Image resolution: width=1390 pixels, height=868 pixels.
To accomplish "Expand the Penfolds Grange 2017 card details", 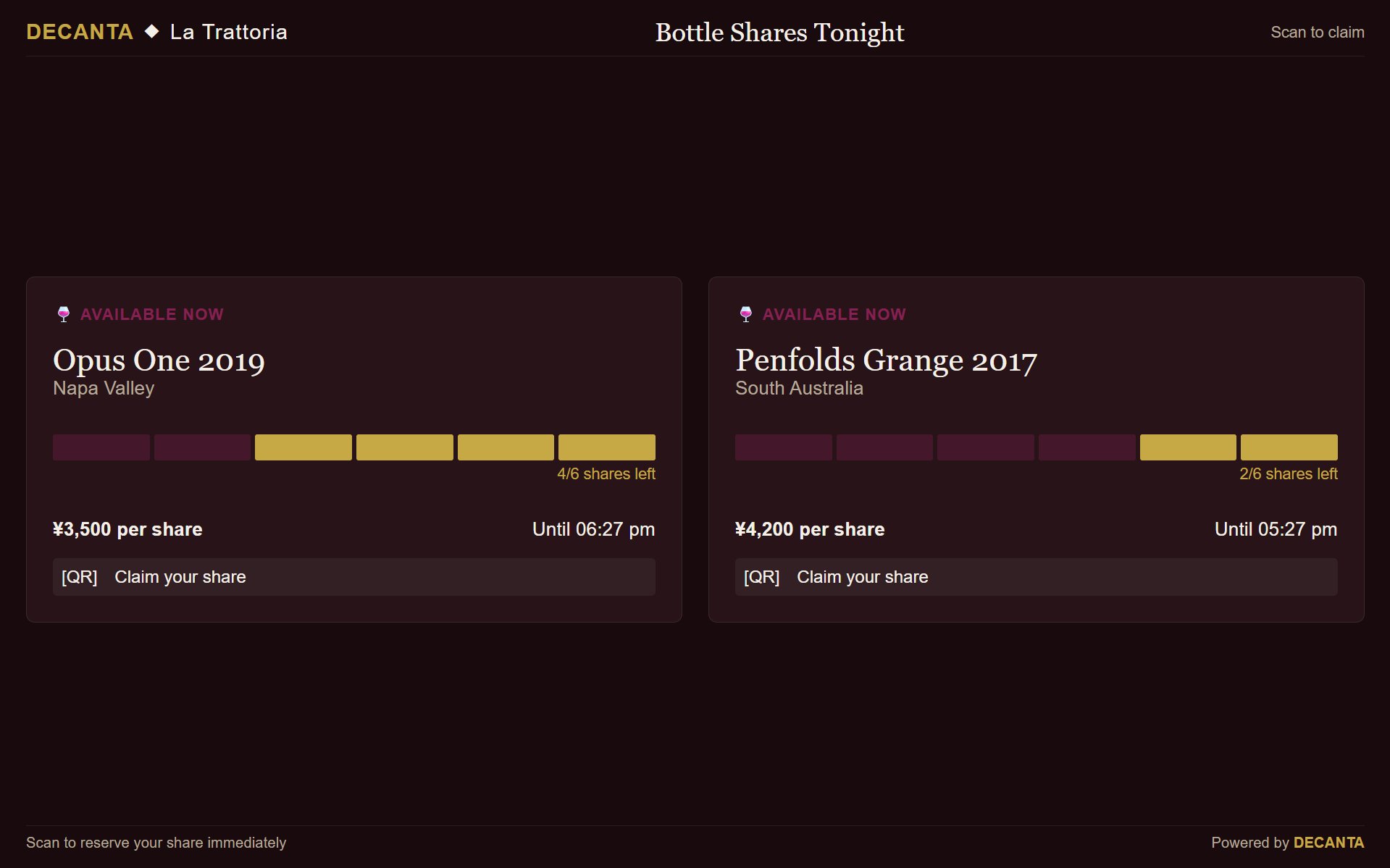I will coord(886,360).
